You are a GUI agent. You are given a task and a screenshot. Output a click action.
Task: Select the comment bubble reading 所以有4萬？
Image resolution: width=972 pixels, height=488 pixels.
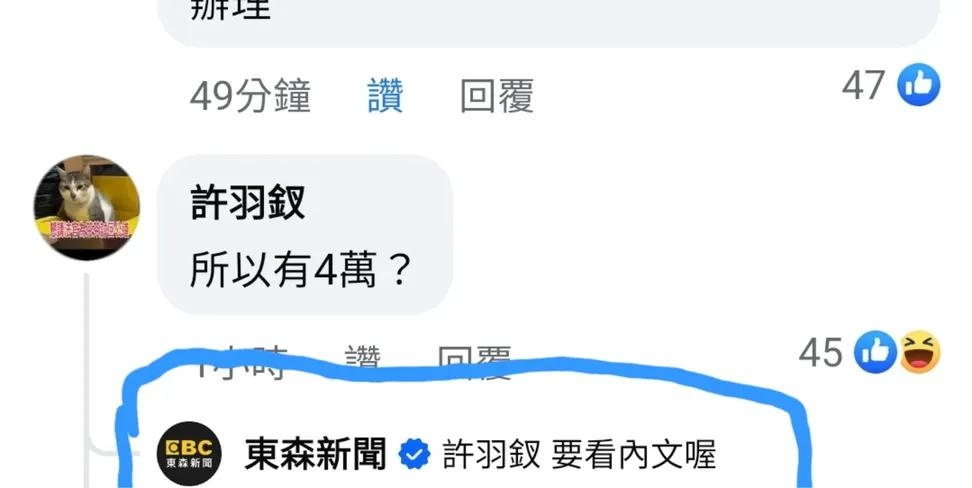point(304,235)
